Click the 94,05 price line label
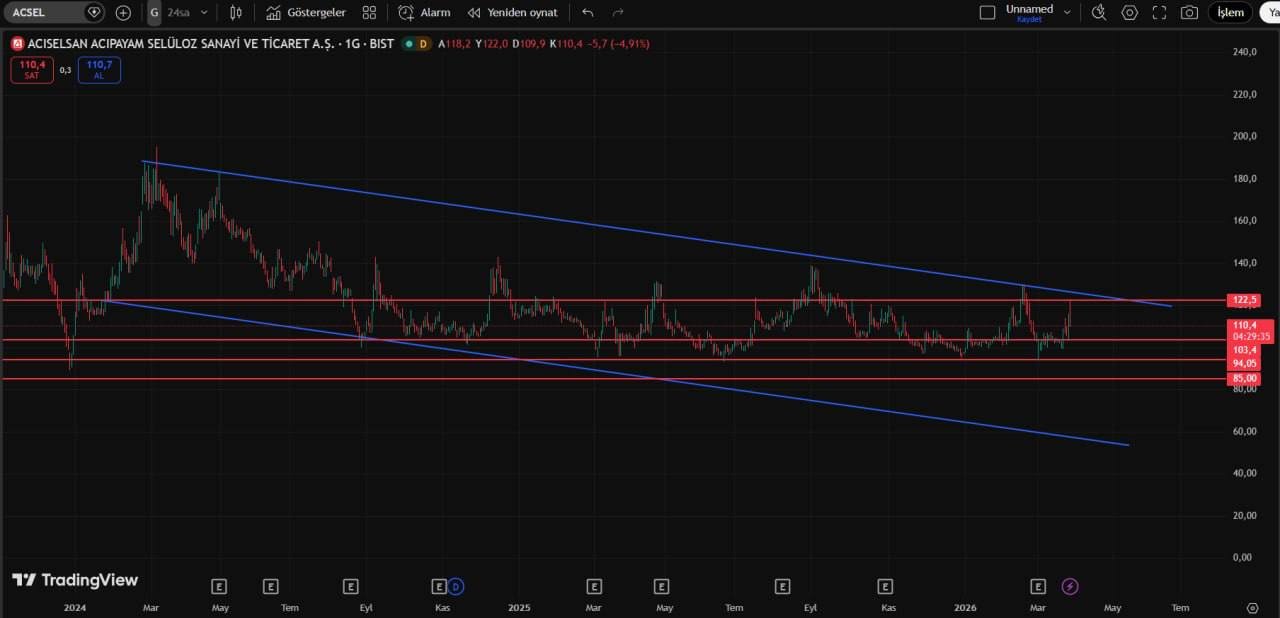Viewport: 1280px width, 618px height. 1246,364
